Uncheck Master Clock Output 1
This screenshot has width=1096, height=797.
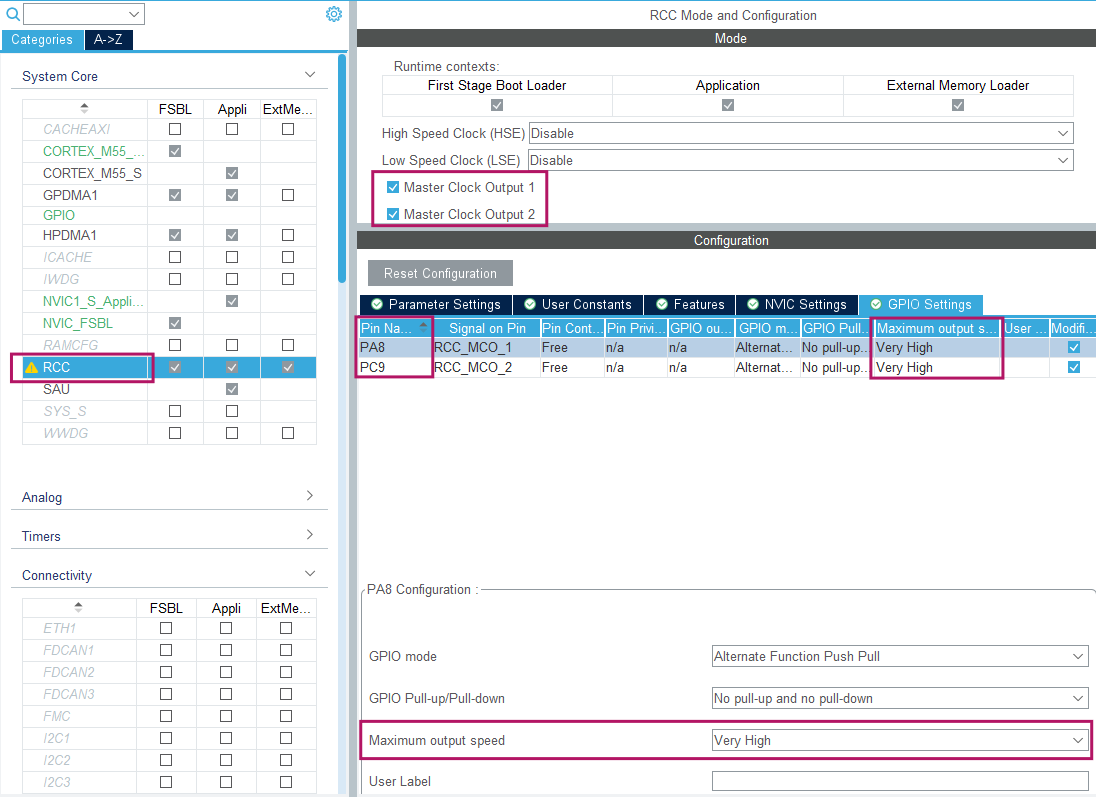coord(393,187)
